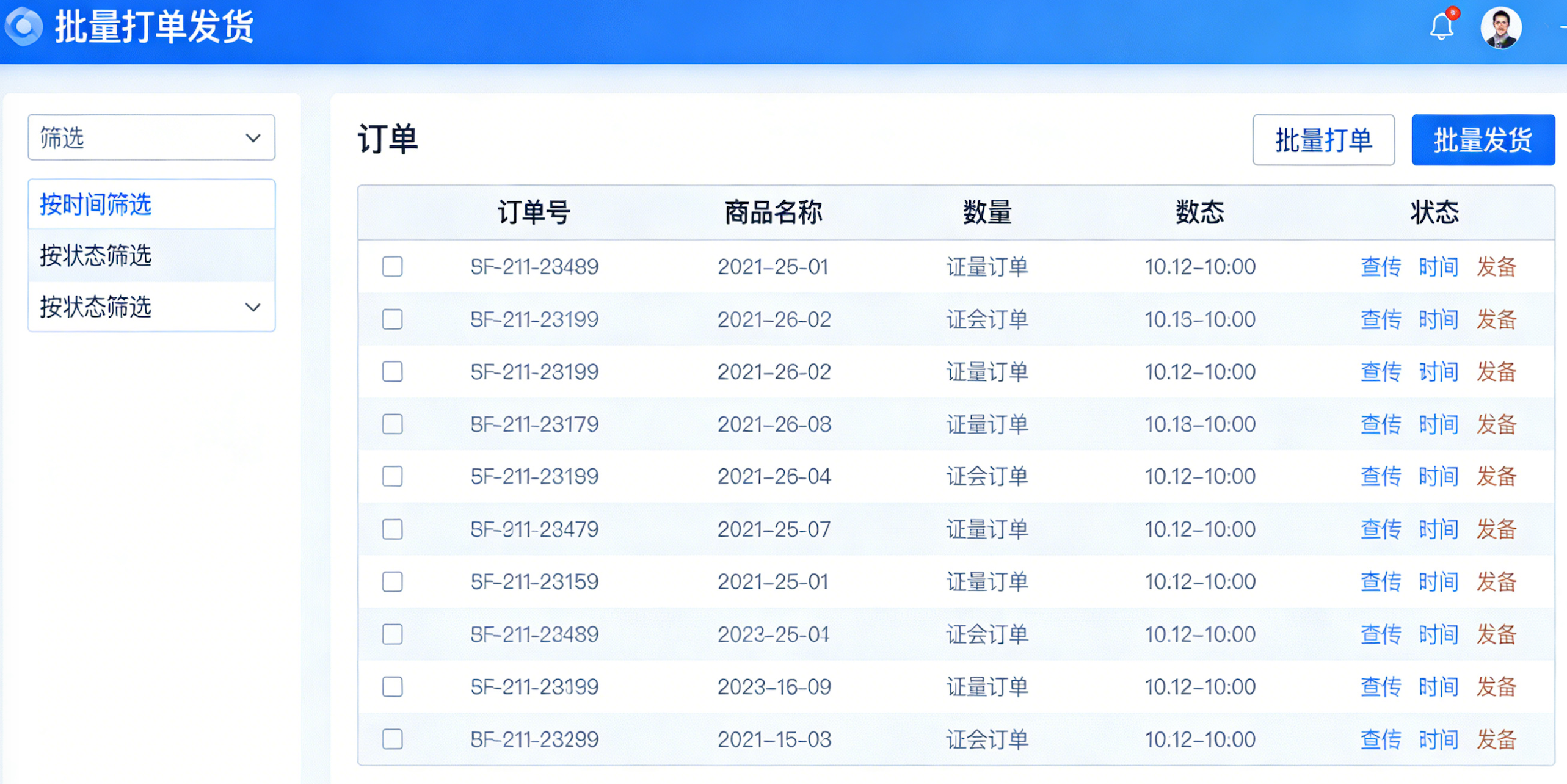Click 查传 link in first order row
Screen dimensions: 1567x784
(x=1380, y=267)
